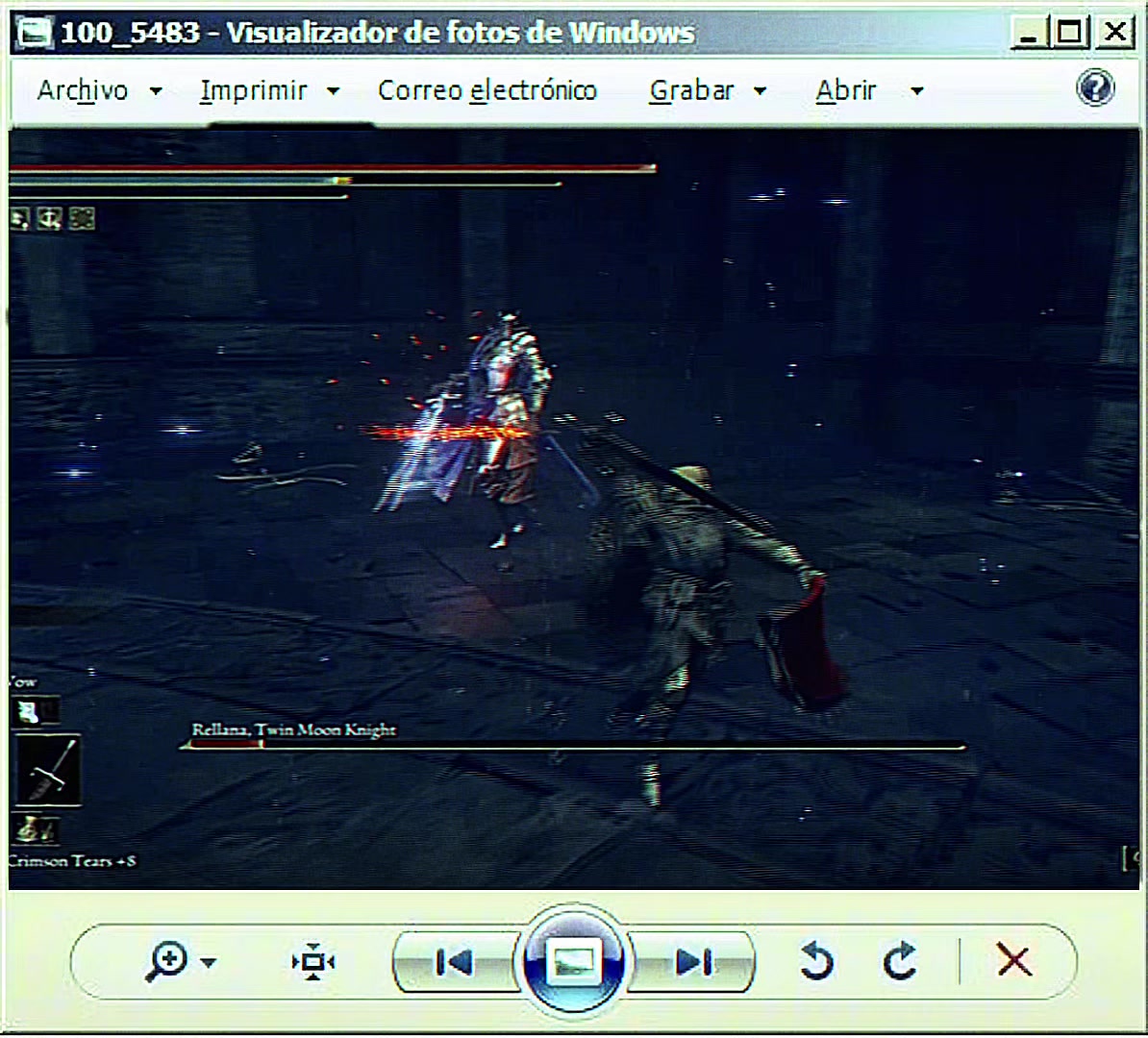Expand the Imprimir dropdown arrow

point(333,91)
